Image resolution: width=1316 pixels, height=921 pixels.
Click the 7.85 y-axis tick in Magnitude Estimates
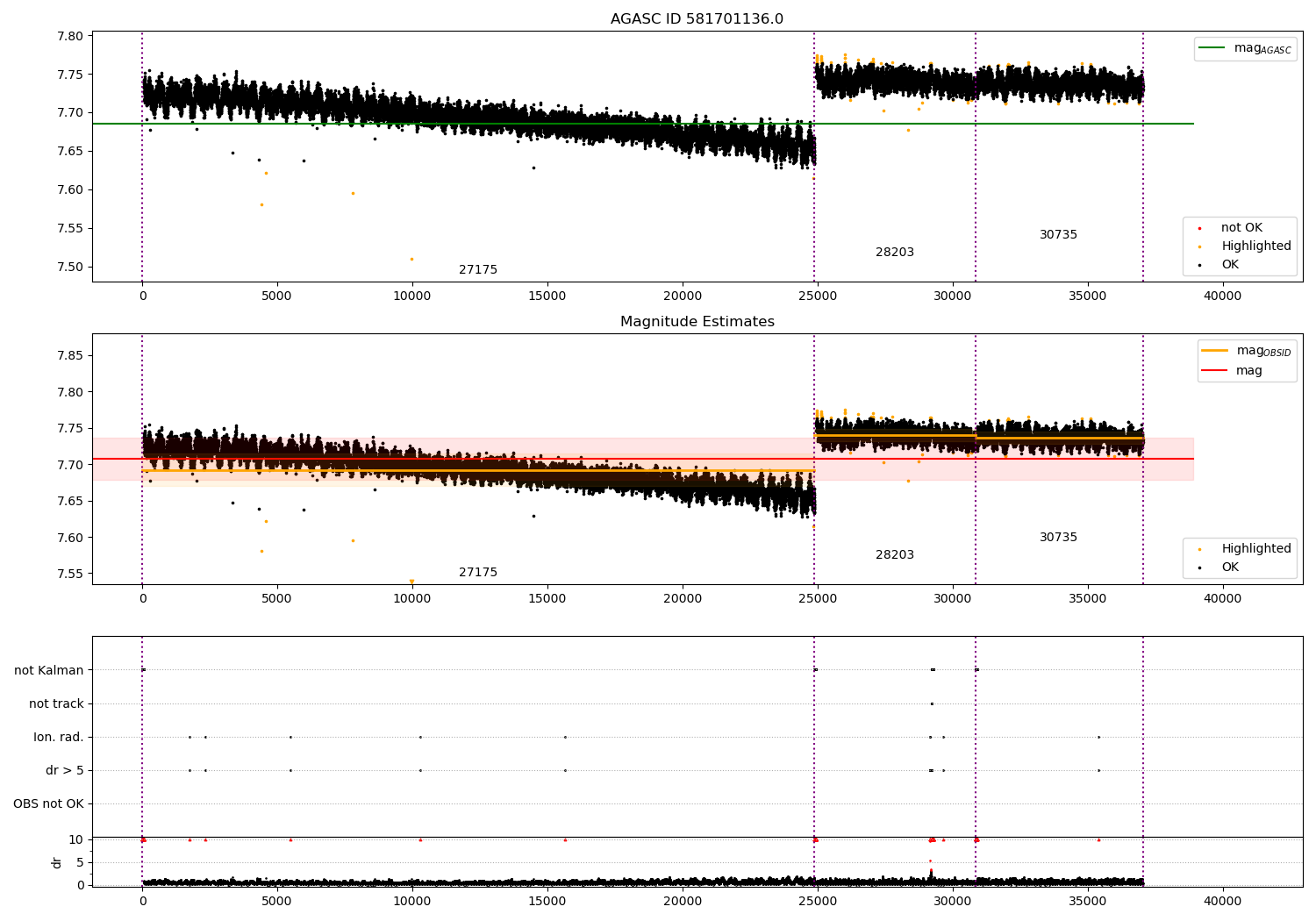pos(70,355)
